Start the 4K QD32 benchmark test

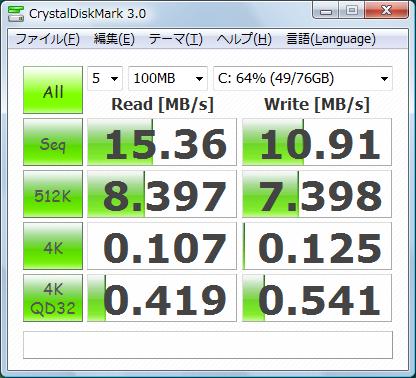(53, 298)
